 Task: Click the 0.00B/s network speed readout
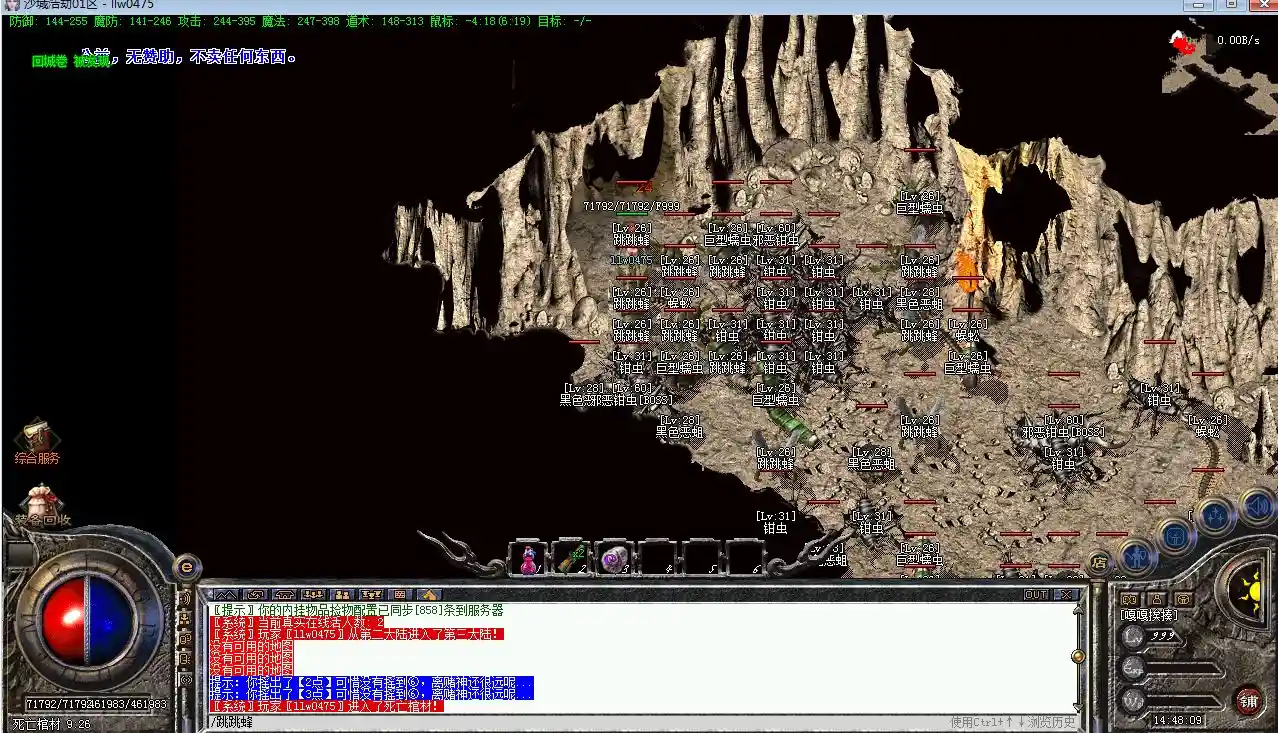[1238, 41]
